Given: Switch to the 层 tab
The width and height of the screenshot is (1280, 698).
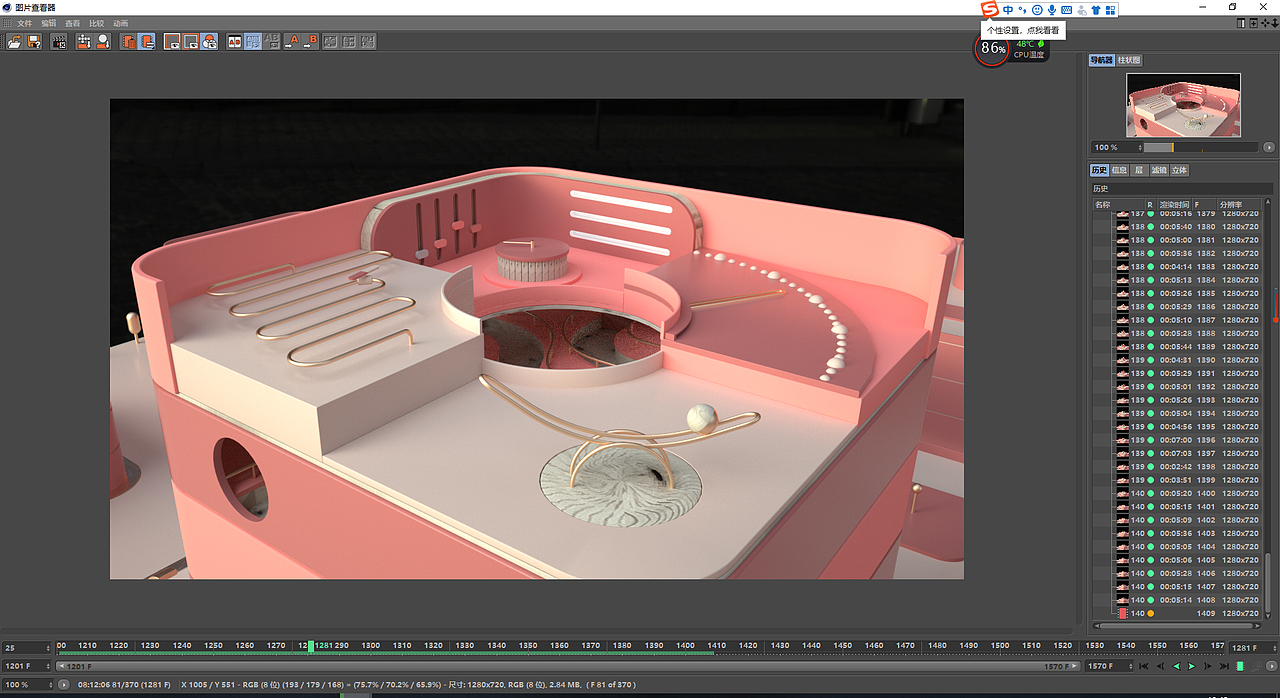Looking at the screenshot, I should point(1138,170).
